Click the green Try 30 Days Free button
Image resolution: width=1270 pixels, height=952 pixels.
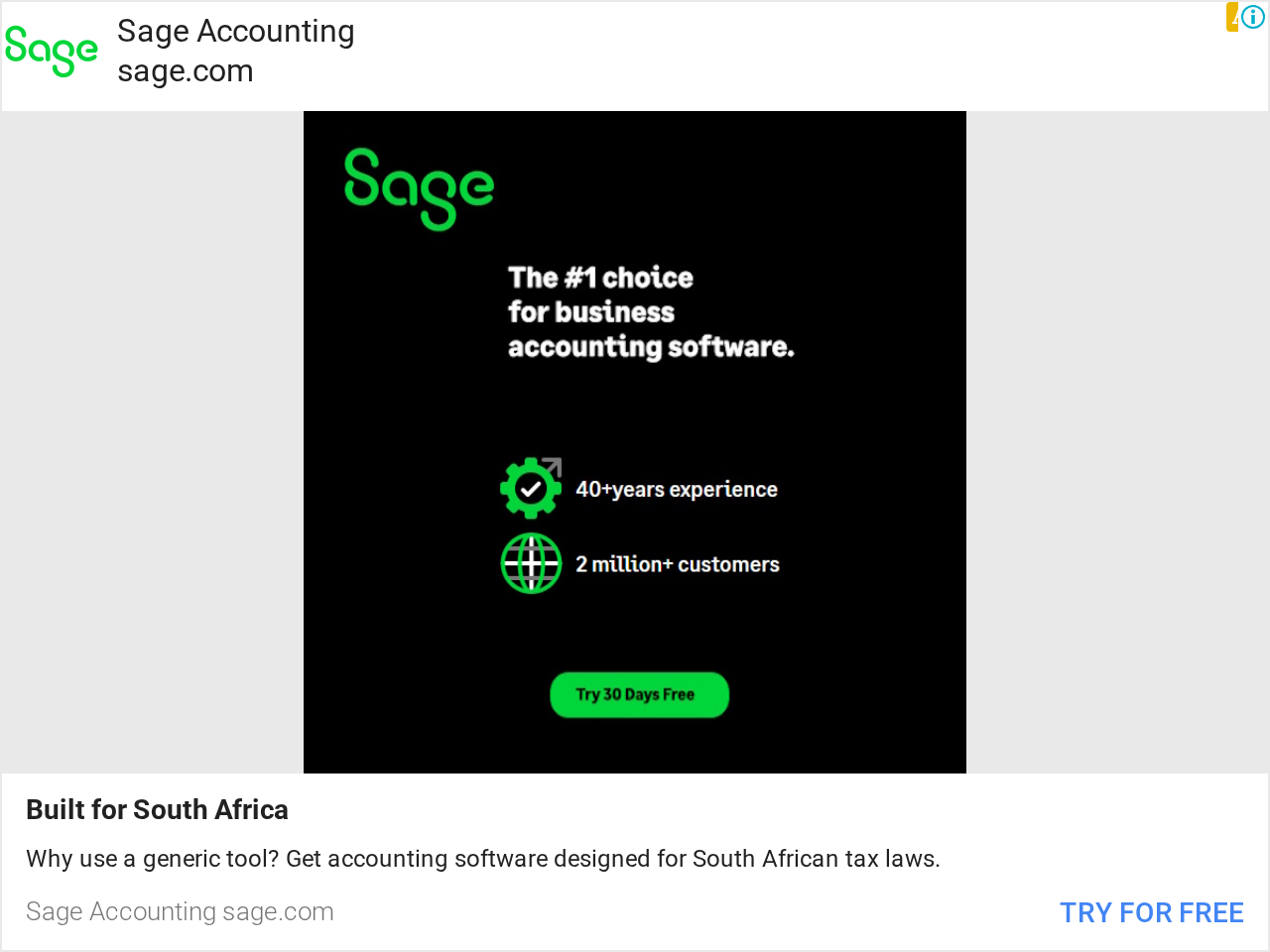(639, 694)
